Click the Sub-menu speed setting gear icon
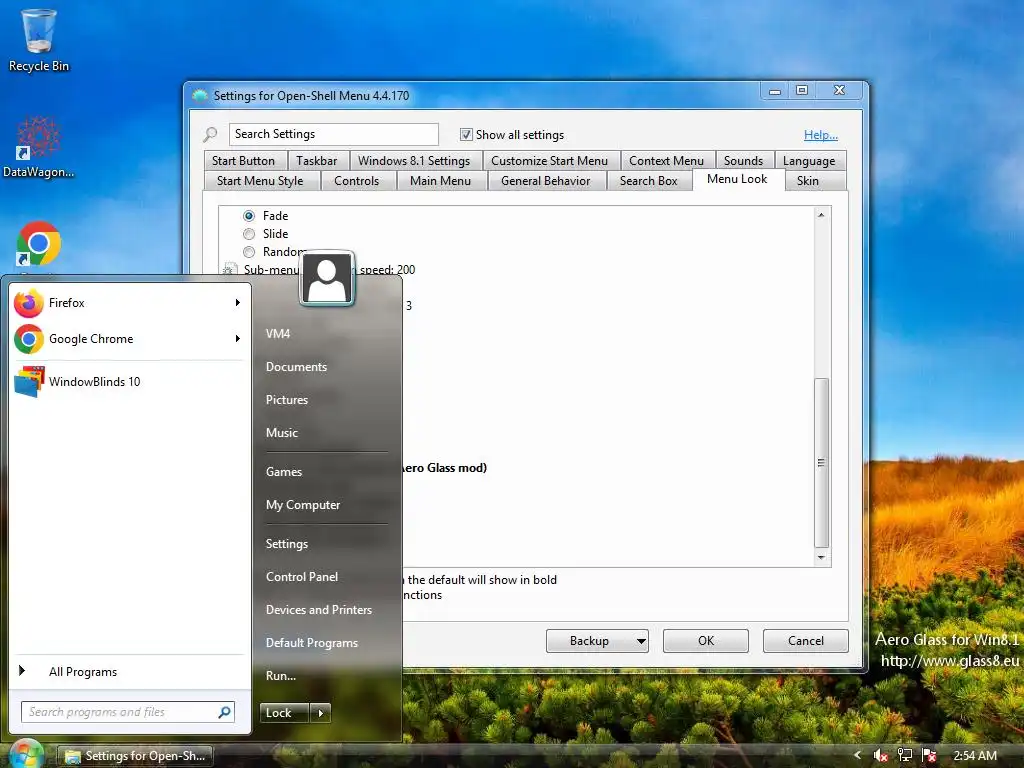 [229, 269]
